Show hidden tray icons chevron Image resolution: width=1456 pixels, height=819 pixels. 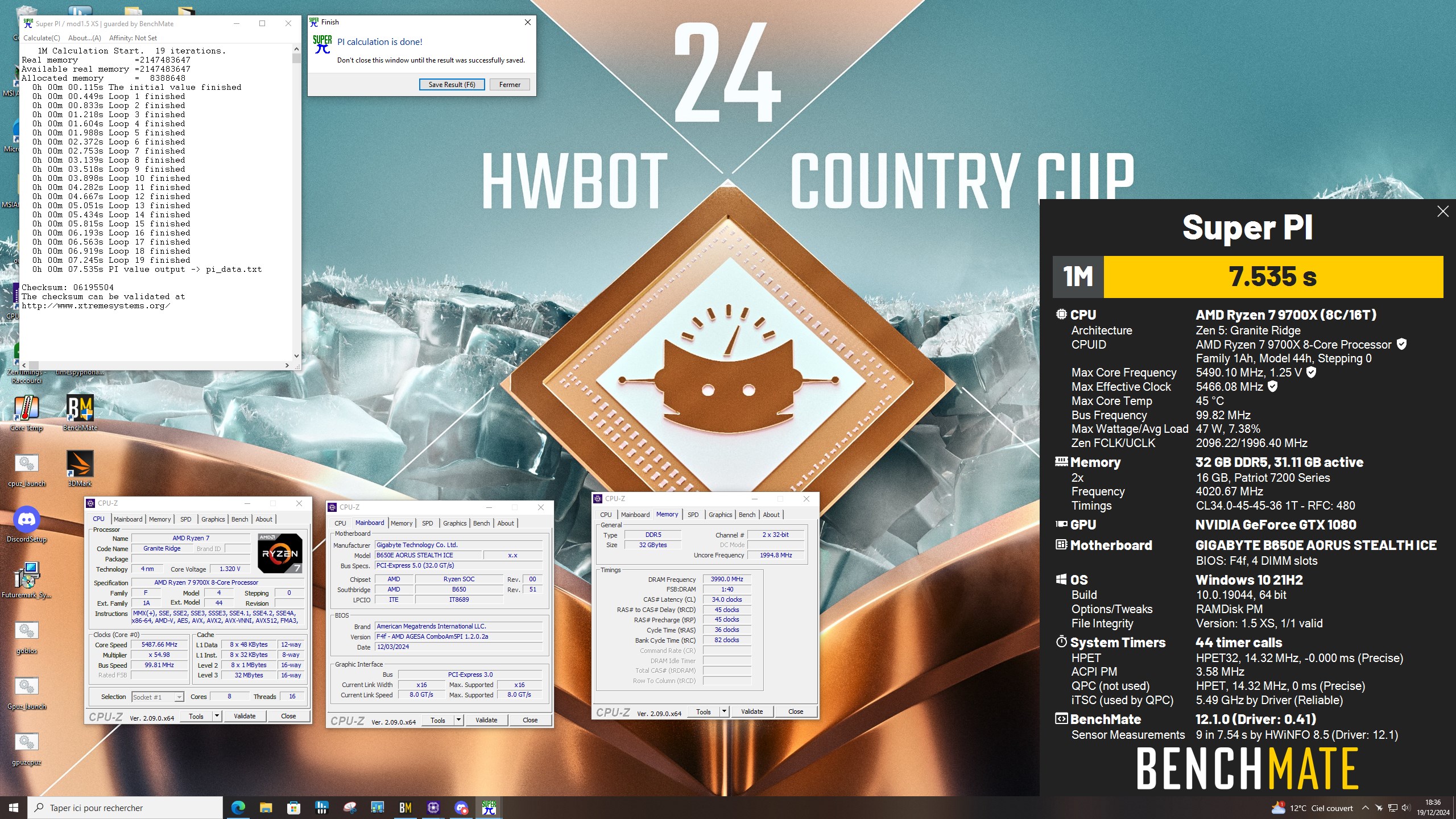pyautogui.click(x=1365, y=808)
